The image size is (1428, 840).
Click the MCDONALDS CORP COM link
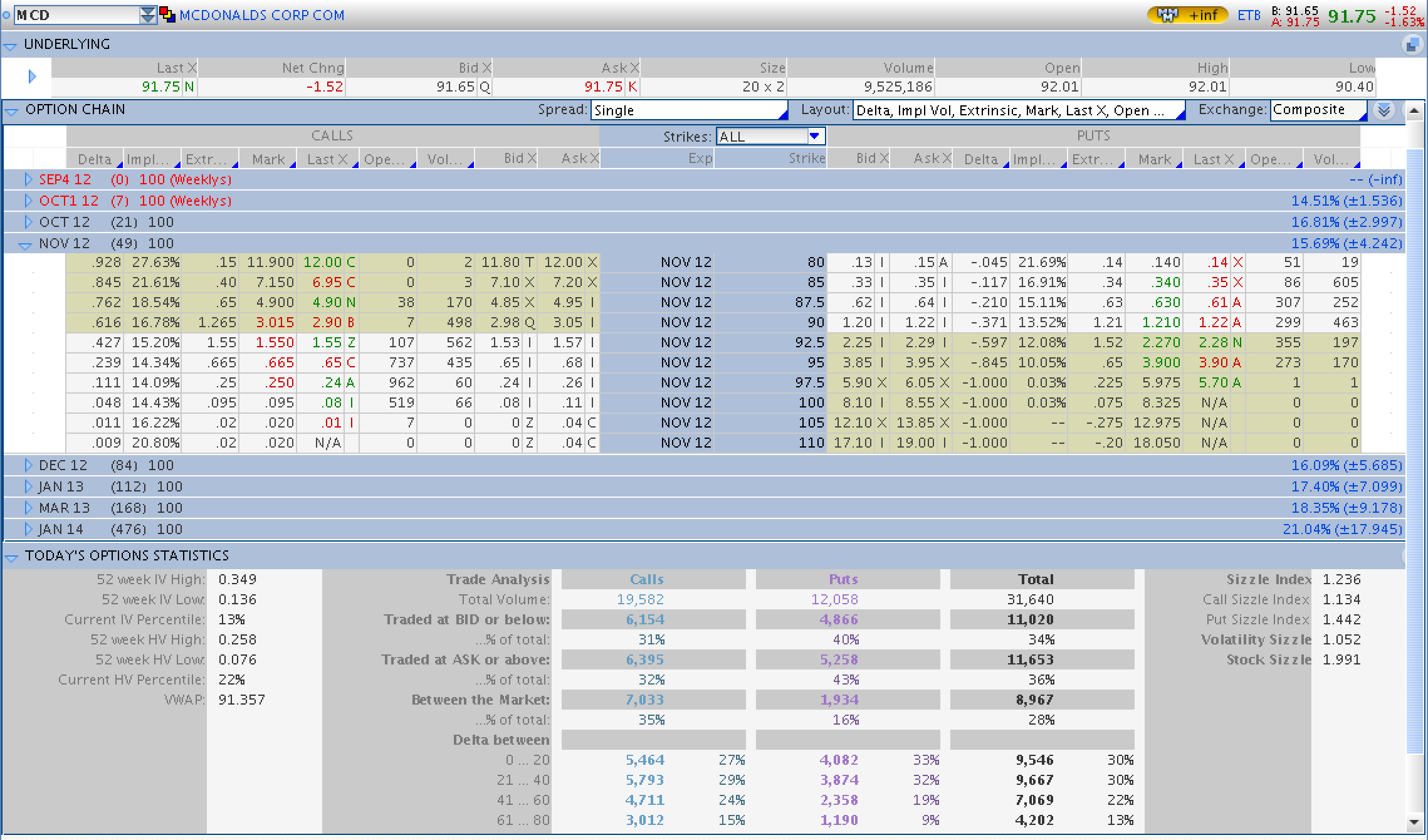[x=261, y=15]
